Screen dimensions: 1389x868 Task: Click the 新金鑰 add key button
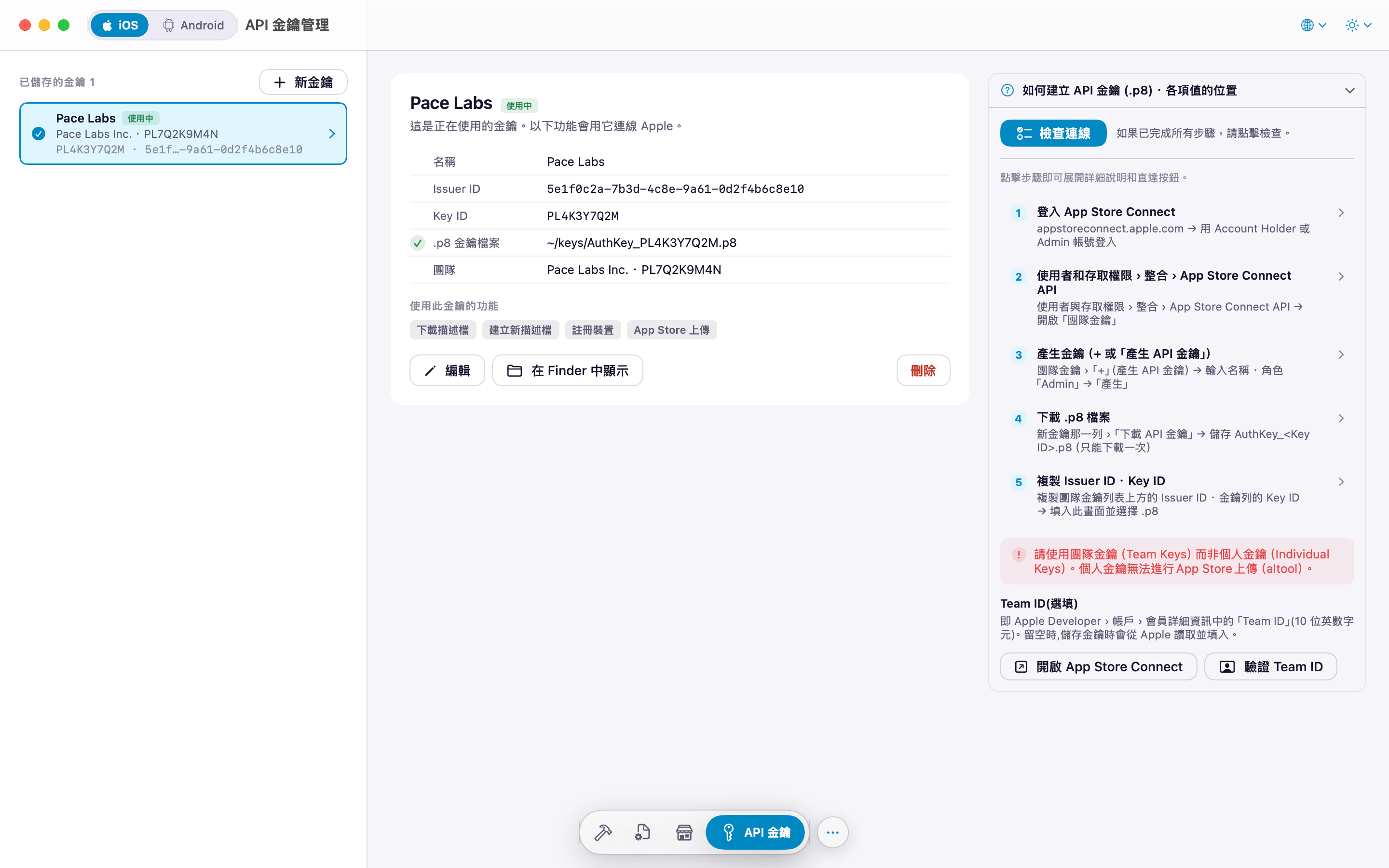click(303, 82)
